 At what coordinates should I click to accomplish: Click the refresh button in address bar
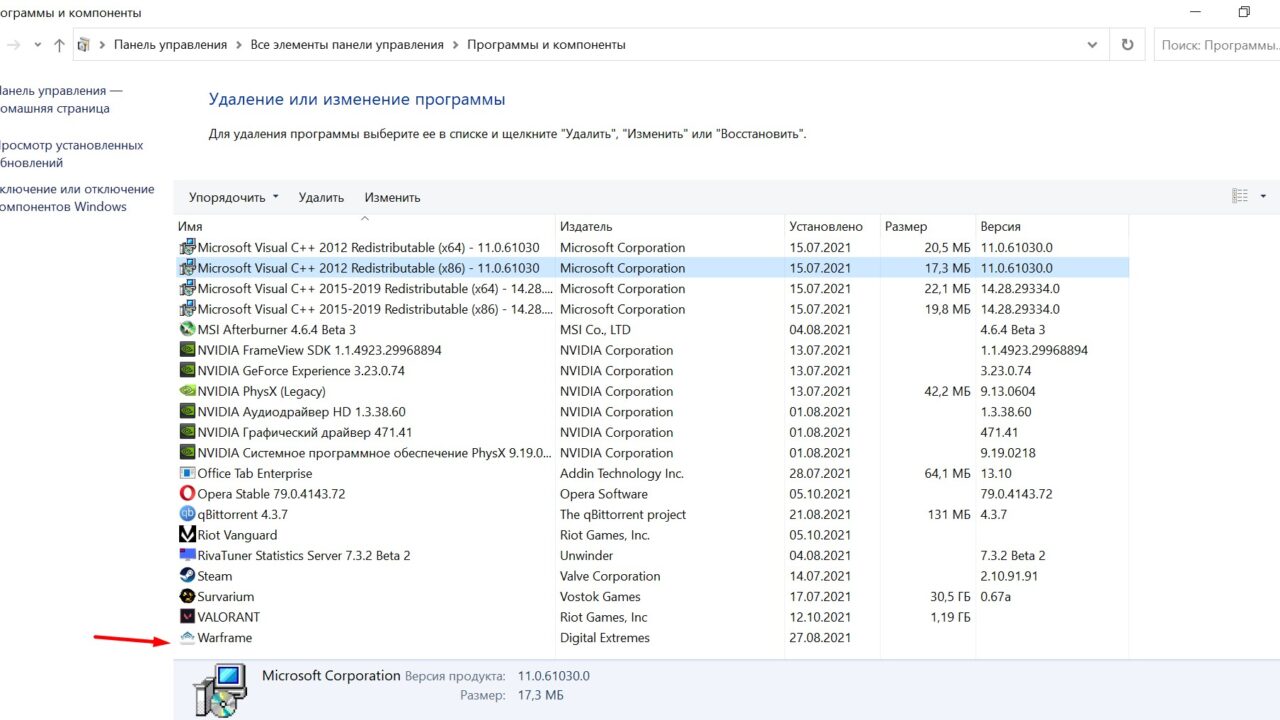[1127, 45]
